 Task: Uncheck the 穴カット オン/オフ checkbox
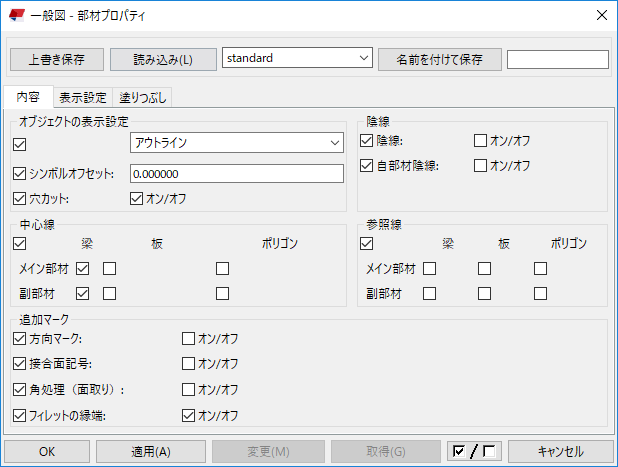137,198
